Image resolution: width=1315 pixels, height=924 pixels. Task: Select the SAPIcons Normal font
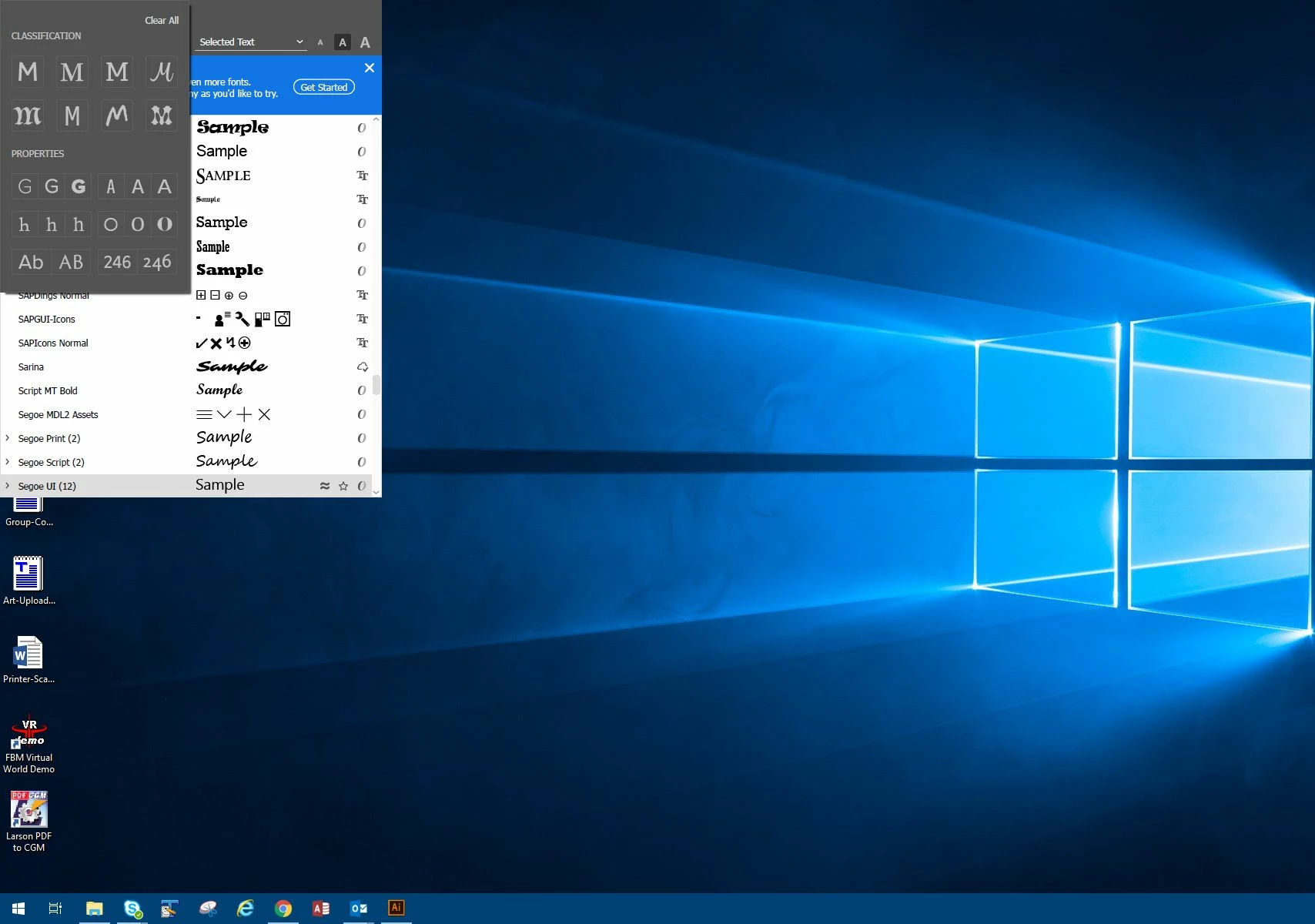53,343
